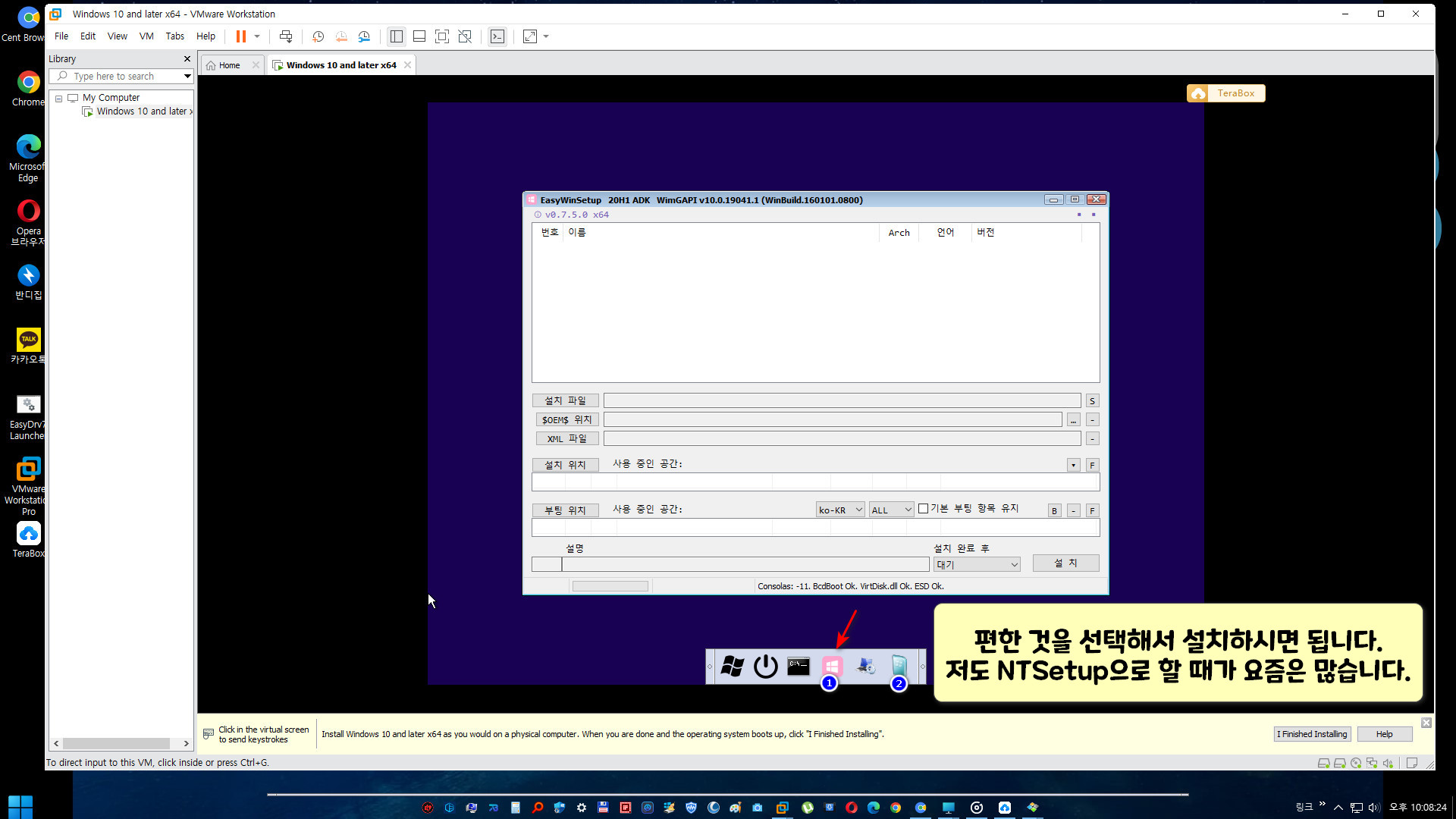Click the install file path field
The image size is (1456, 819).
(842, 400)
